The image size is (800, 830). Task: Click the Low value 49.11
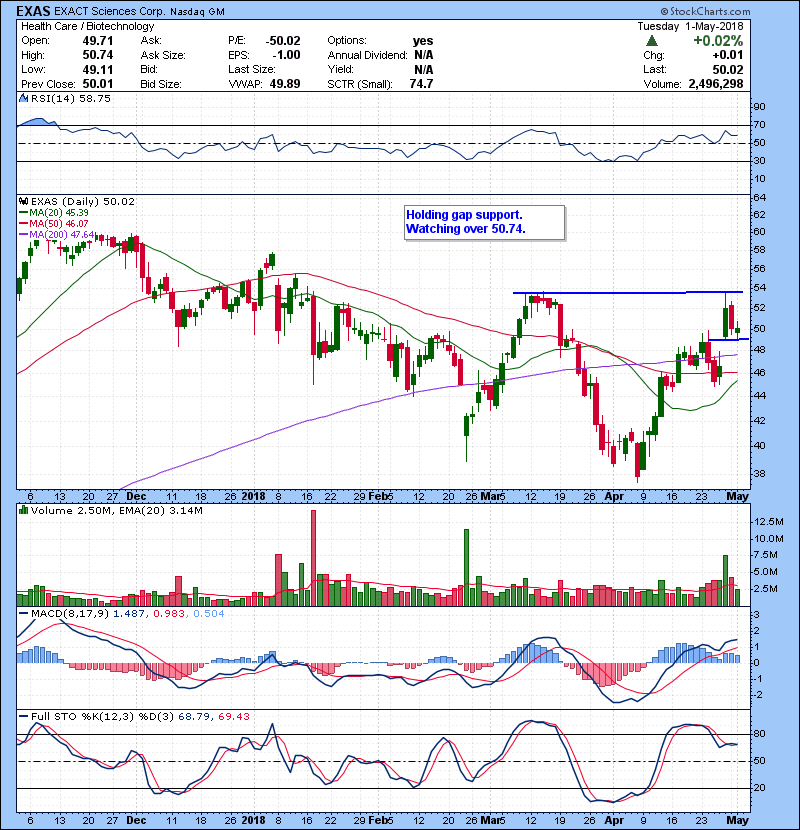tap(97, 69)
